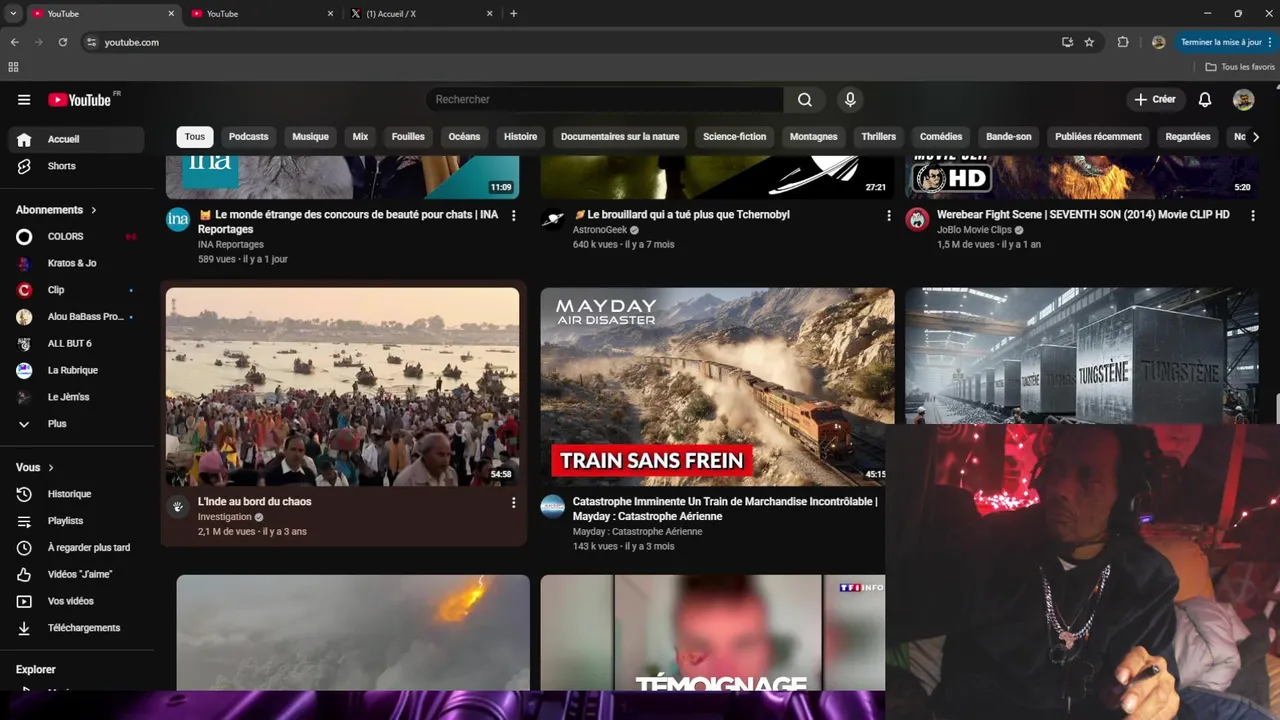
Task: Open Kratos & Jo channel
Action: [77, 263]
